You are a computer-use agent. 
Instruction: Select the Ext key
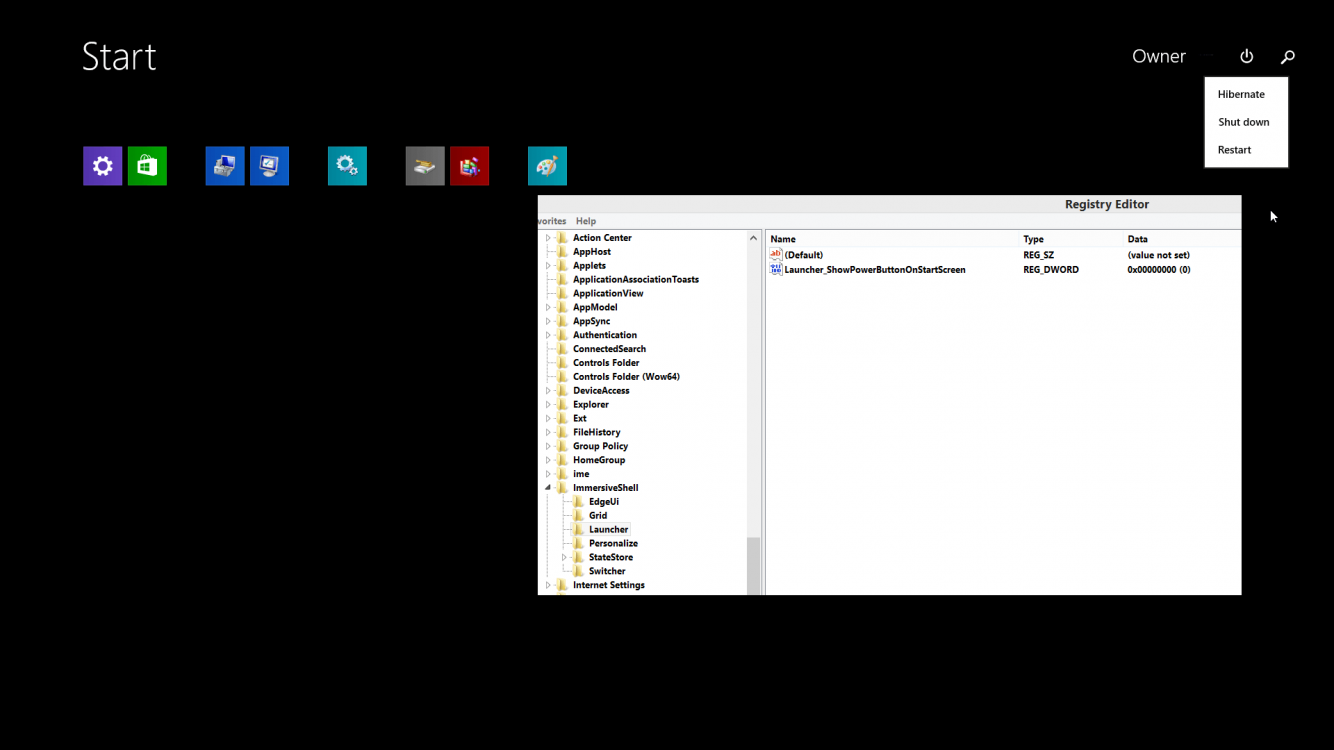click(580, 418)
